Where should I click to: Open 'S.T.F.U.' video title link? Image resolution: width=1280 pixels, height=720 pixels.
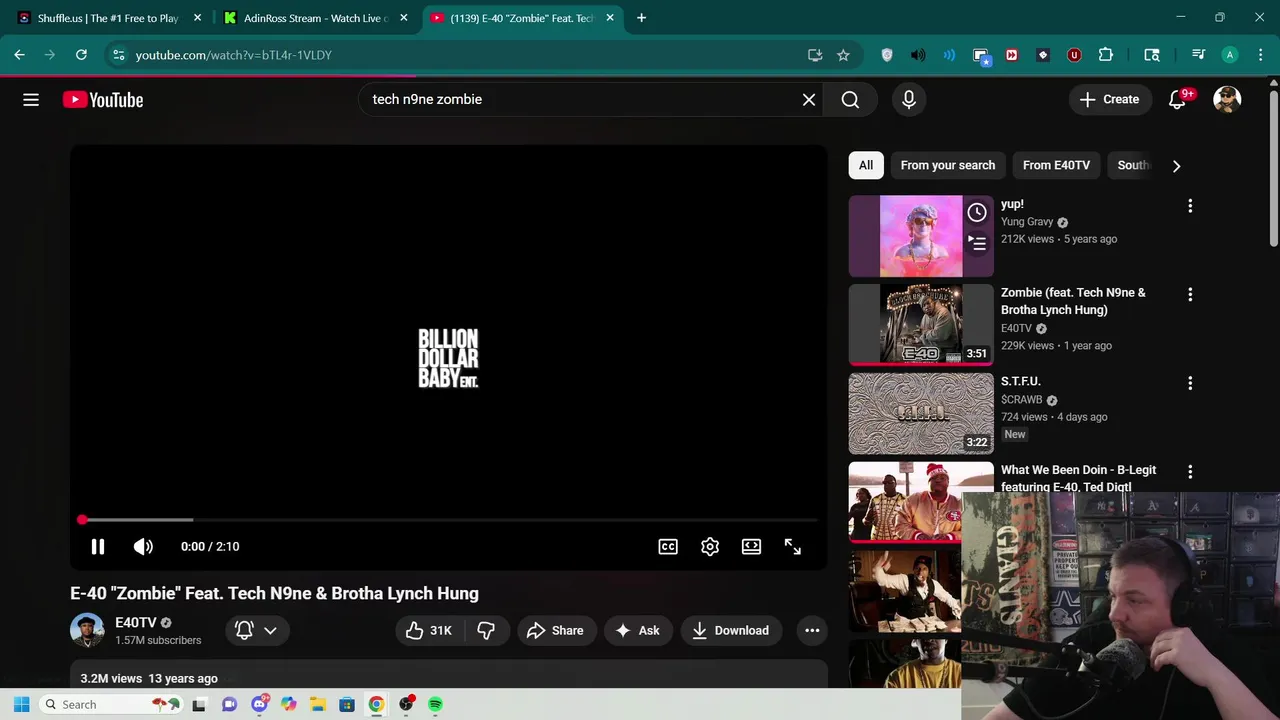(x=1021, y=382)
